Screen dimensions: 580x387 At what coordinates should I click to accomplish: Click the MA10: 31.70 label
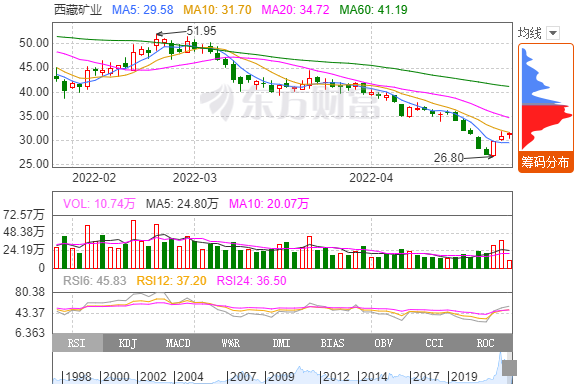(x=218, y=10)
